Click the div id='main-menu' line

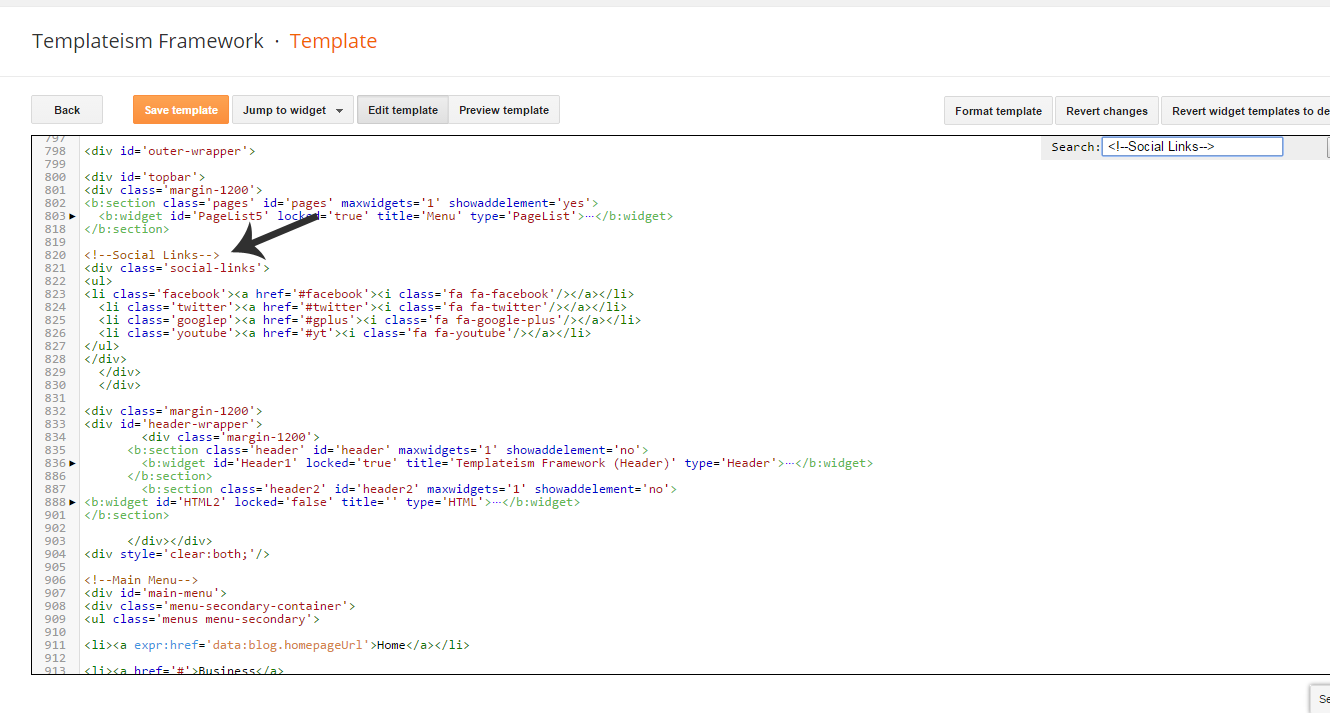click(x=156, y=593)
